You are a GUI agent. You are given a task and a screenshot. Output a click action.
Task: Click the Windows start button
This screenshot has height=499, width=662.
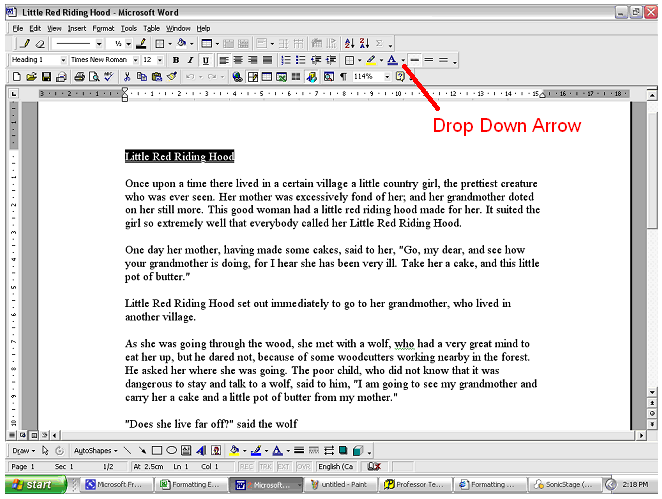coord(35,485)
